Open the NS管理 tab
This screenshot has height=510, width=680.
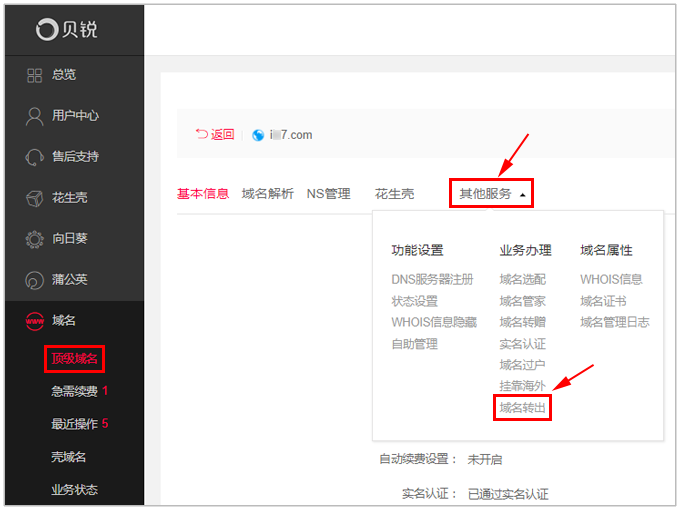click(328, 194)
